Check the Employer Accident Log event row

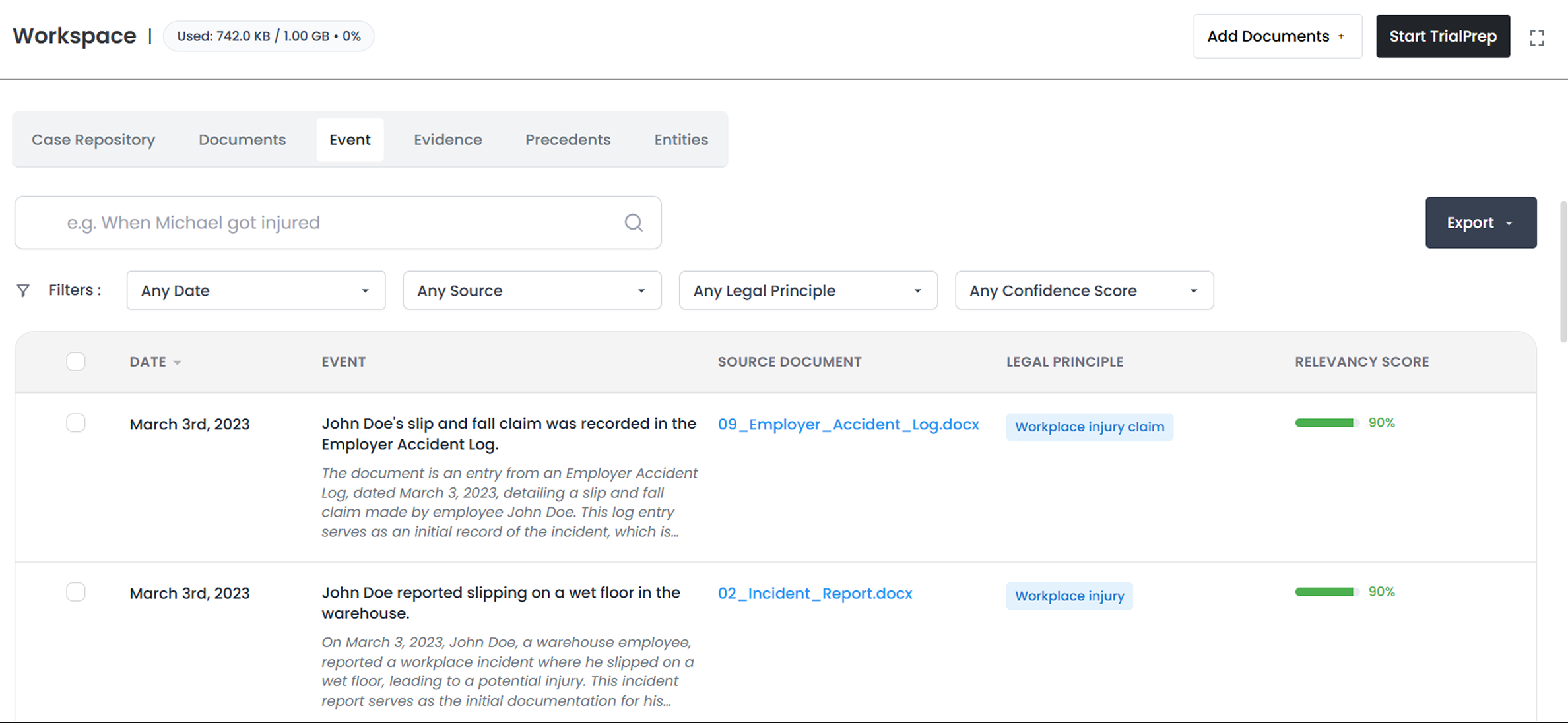(x=76, y=423)
